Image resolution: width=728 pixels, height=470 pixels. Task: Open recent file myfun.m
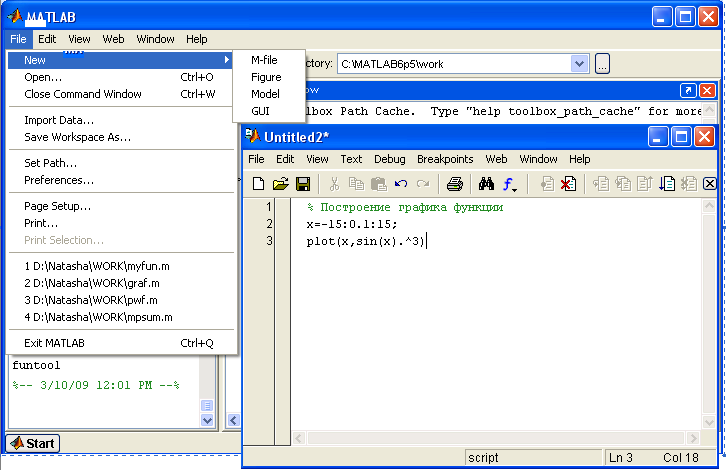[120, 266]
